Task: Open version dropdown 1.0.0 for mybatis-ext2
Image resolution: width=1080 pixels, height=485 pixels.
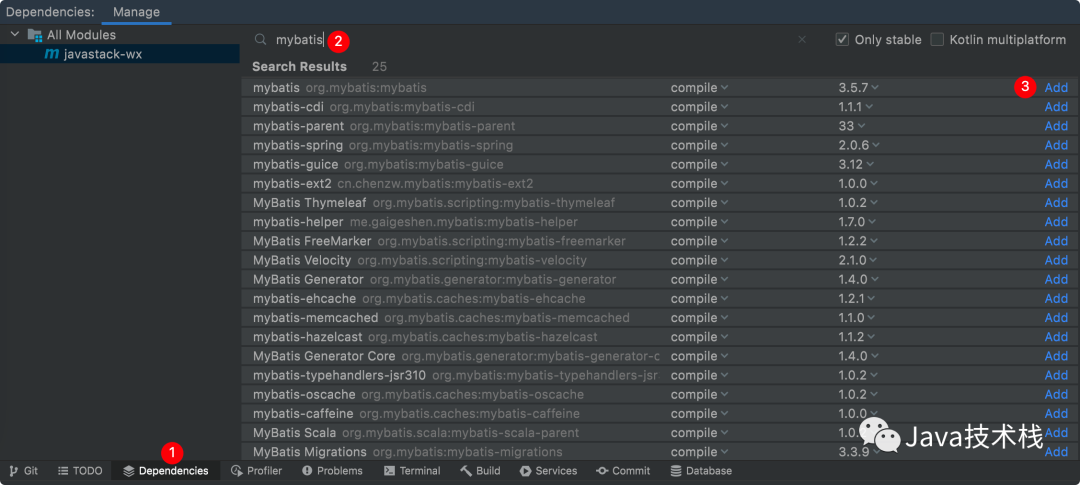Action: point(857,184)
